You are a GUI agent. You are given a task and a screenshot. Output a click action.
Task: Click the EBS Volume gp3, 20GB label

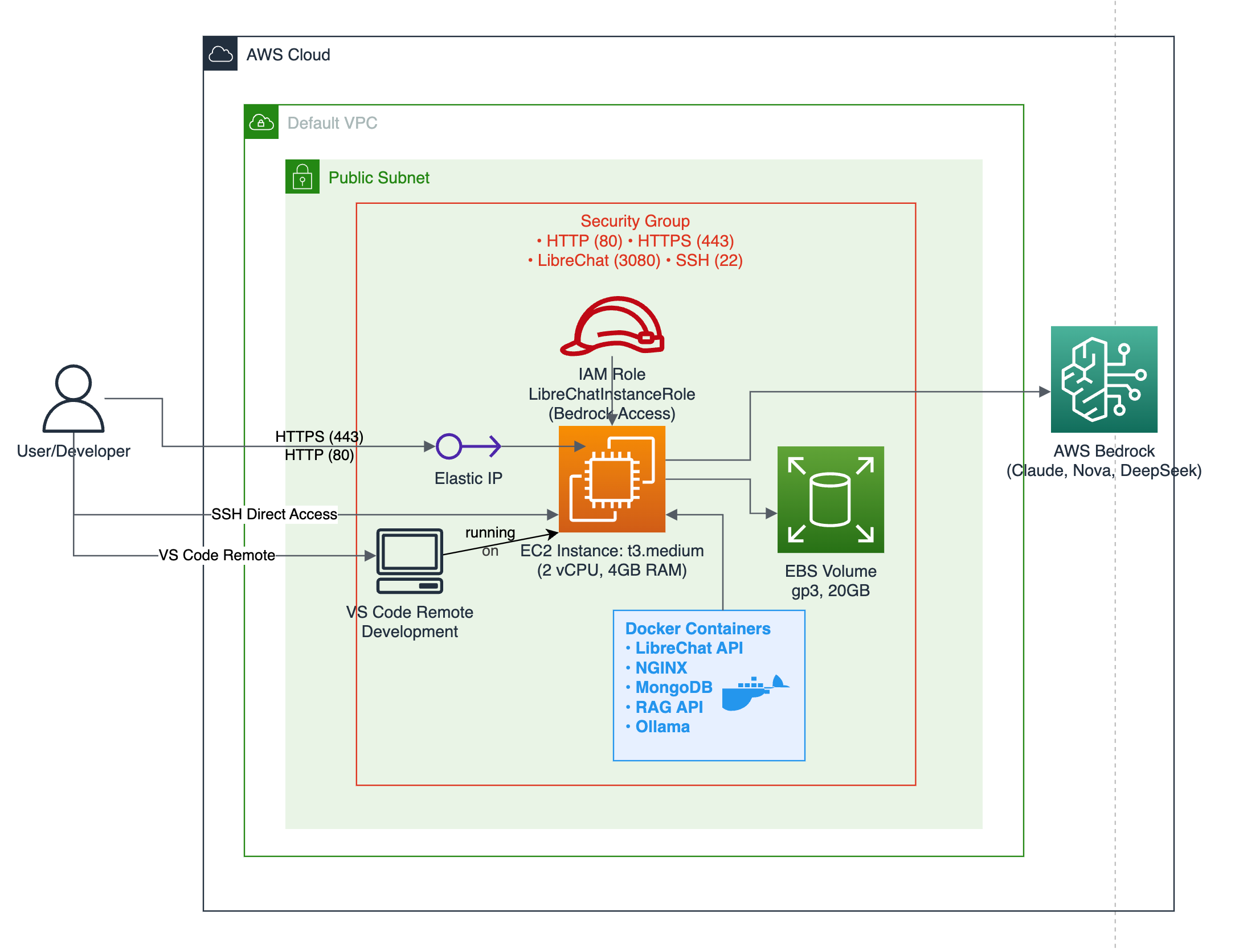831,581
